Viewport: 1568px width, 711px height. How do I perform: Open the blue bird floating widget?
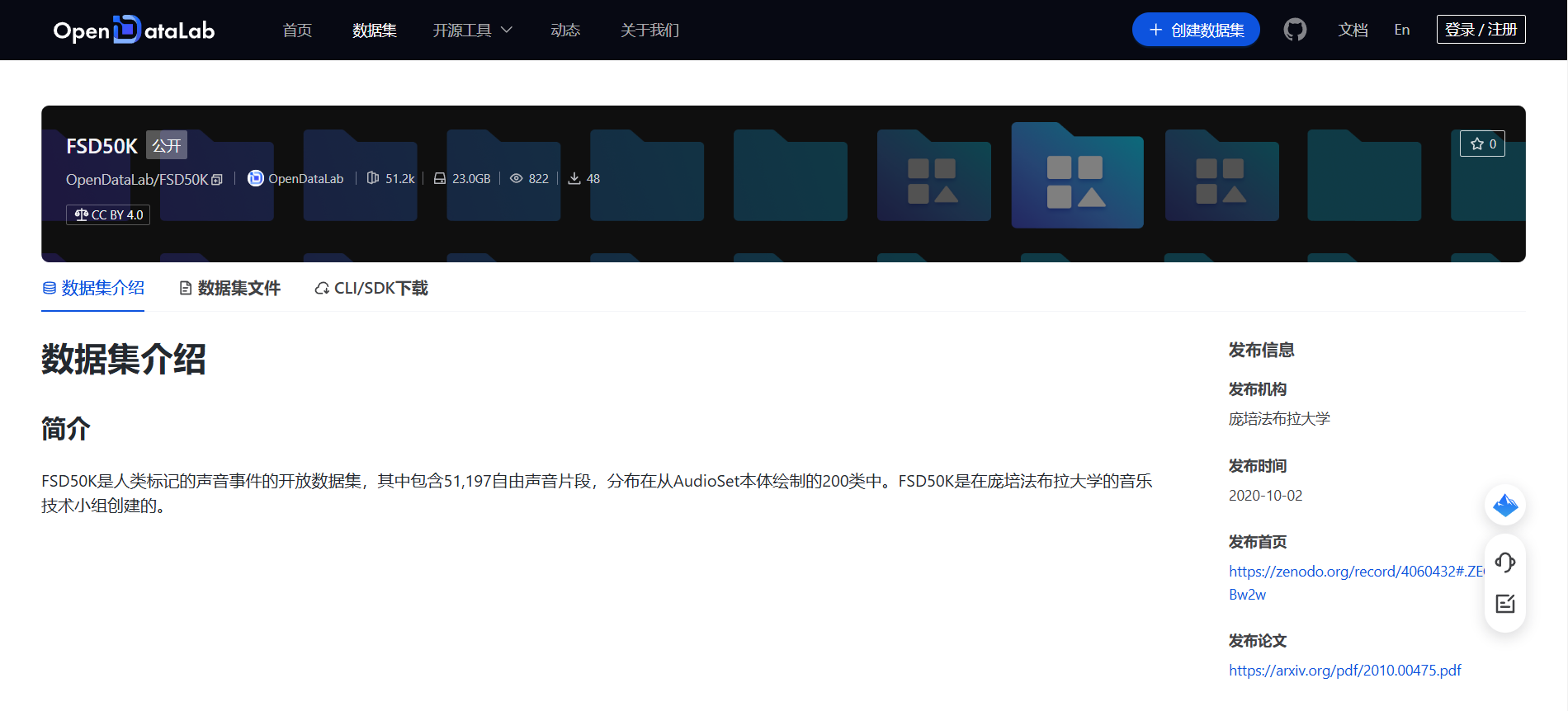coord(1505,505)
